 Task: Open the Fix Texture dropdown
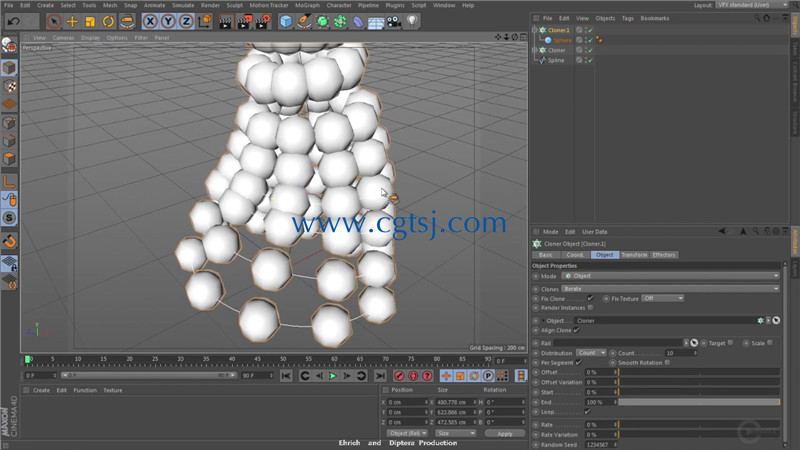pyautogui.click(x=663, y=298)
